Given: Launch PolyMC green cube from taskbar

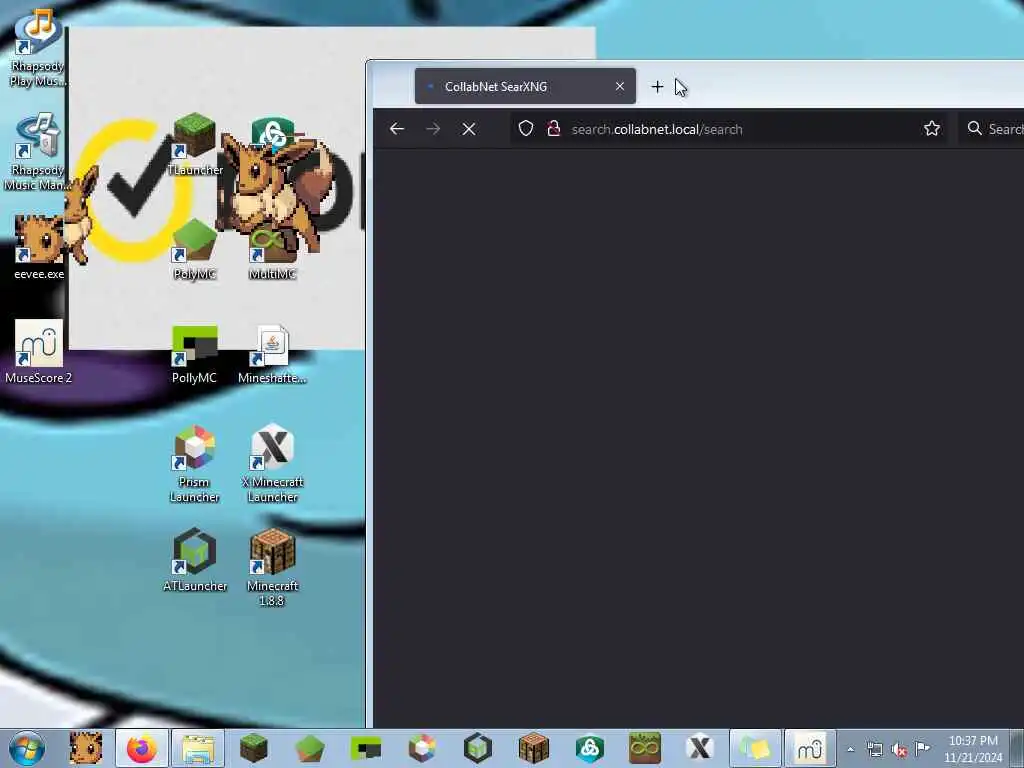Looking at the screenshot, I should (x=310, y=748).
